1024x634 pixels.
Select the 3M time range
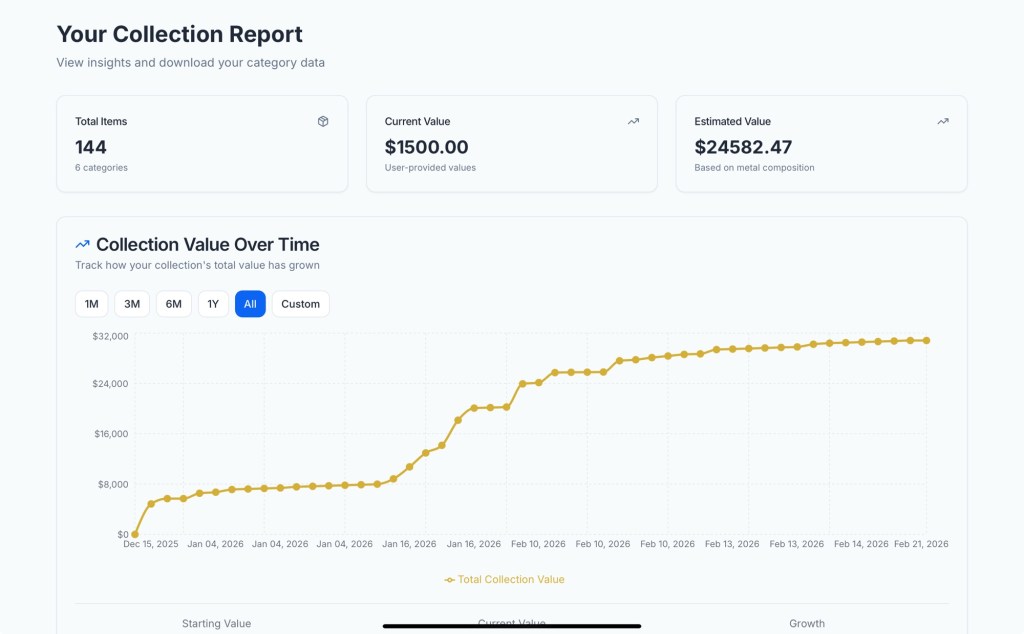click(132, 304)
